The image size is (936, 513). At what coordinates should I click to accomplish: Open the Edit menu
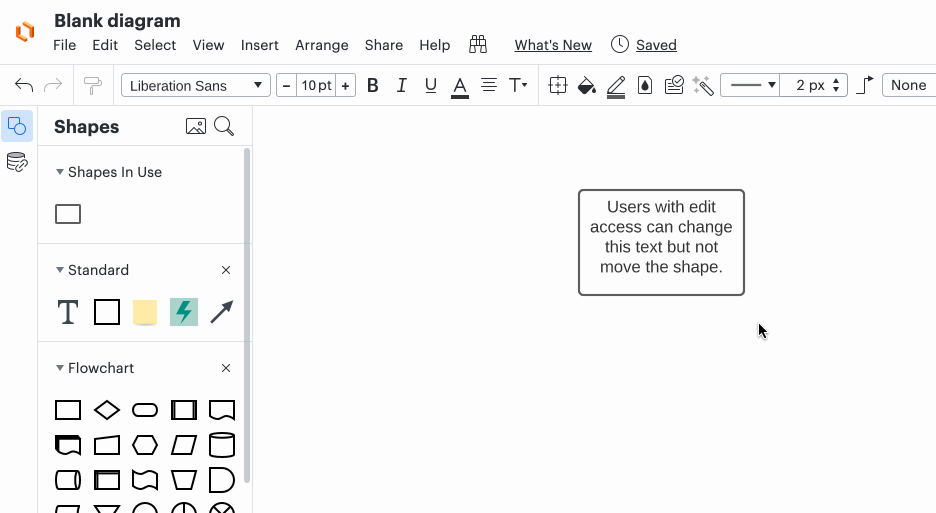pos(105,45)
